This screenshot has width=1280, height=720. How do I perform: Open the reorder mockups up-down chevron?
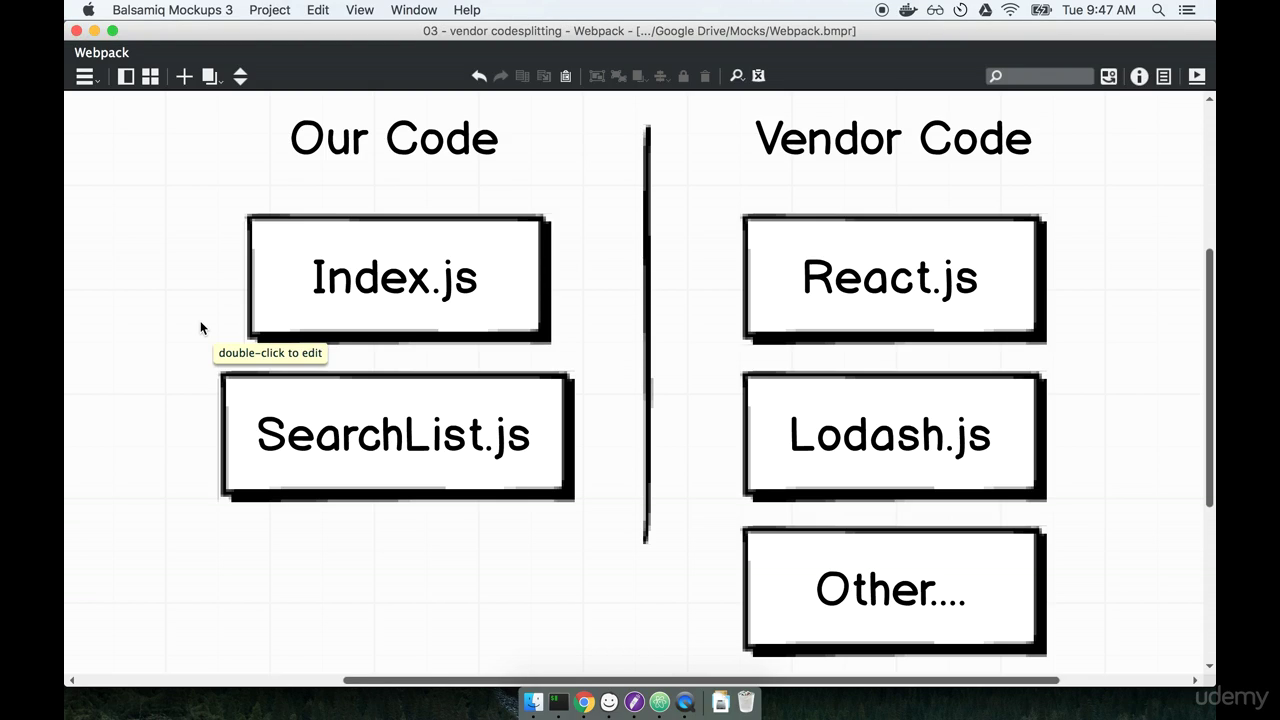(240, 76)
